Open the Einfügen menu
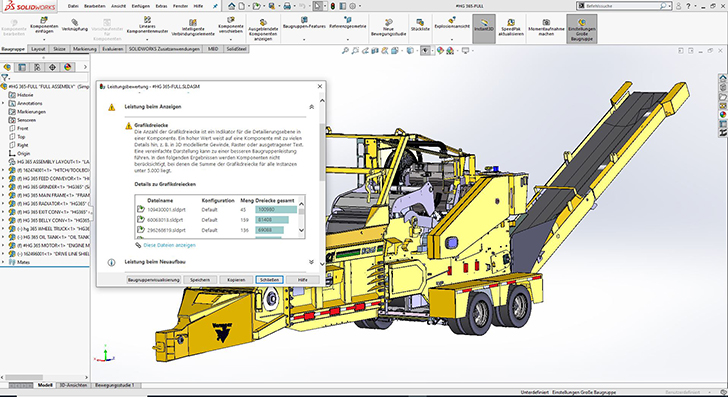The width and height of the screenshot is (728, 397). (141, 6)
